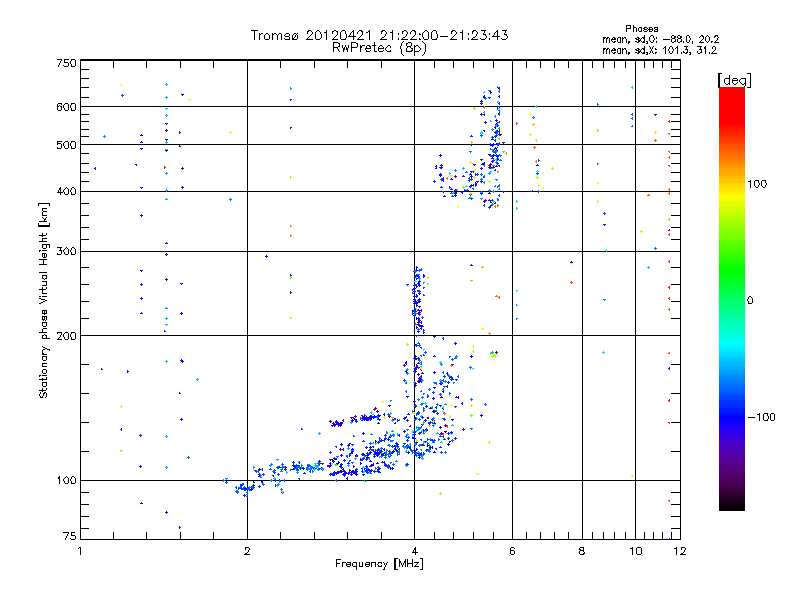The height and width of the screenshot is (600, 800).
Task: Click the '100' colorbar tick label
Action: click(757, 184)
